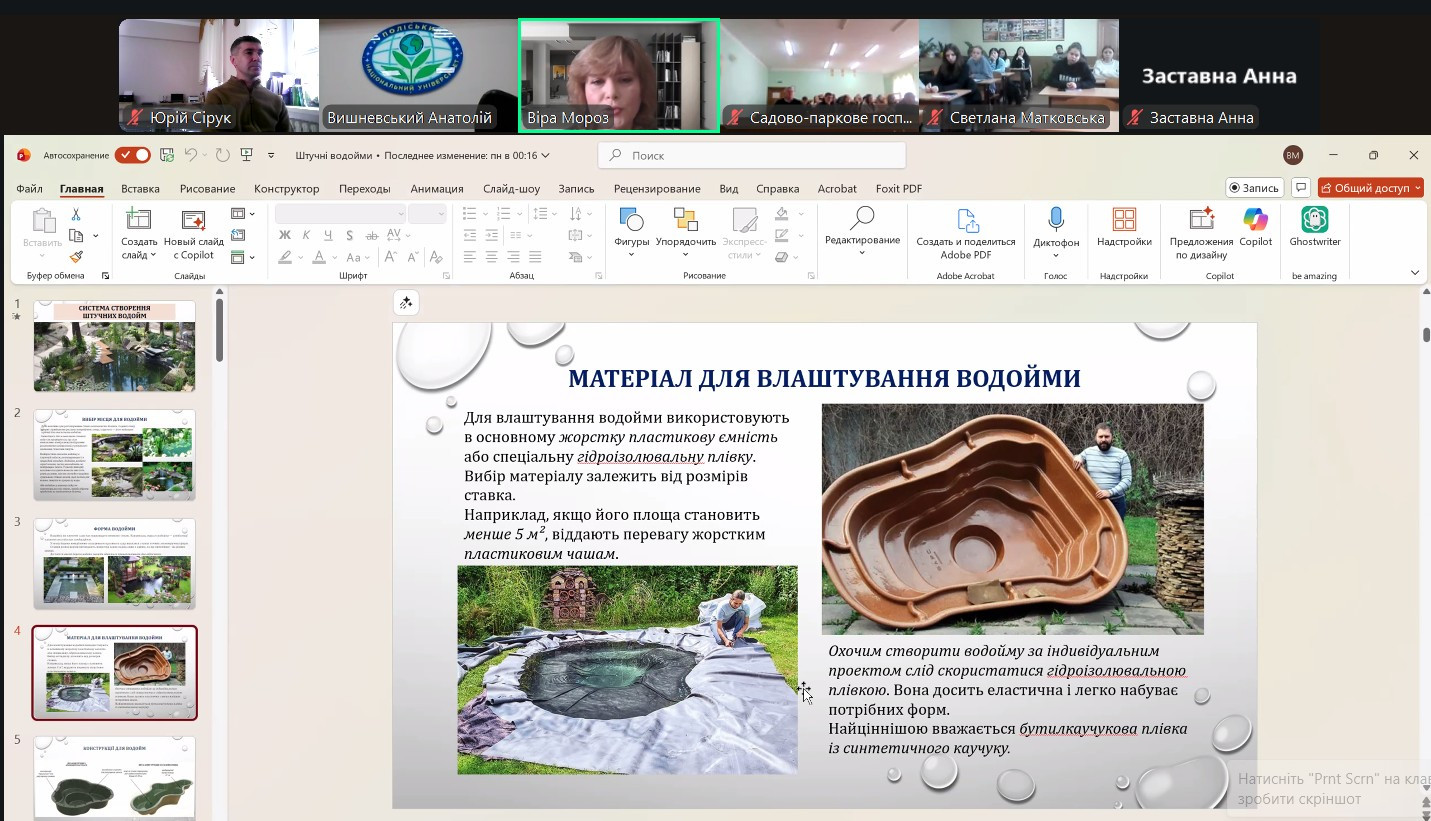
Task: Select the Format Painter brush icon
Action: pyautogui.click(x=76, y=256)
